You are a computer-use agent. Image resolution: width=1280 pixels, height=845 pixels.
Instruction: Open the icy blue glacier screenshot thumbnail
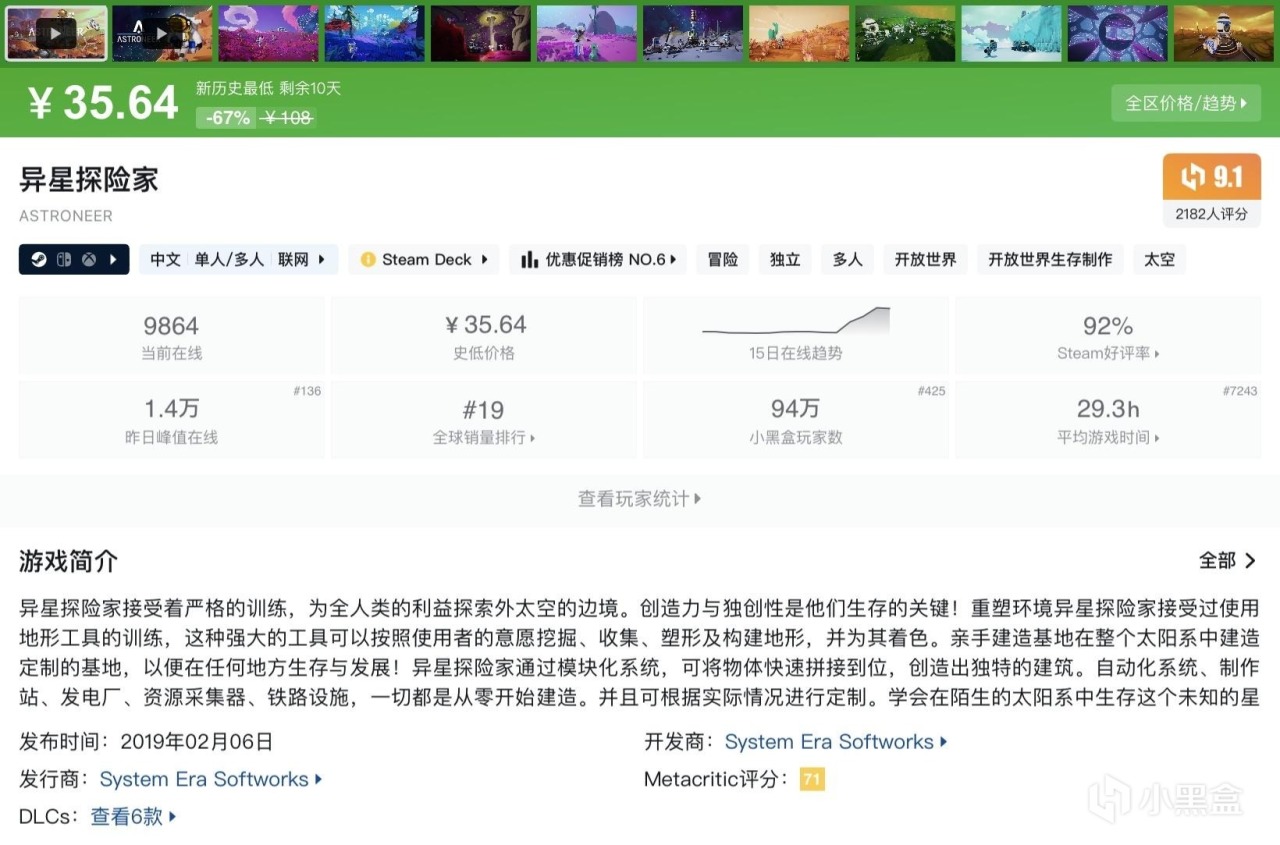tap(1011, 33)
